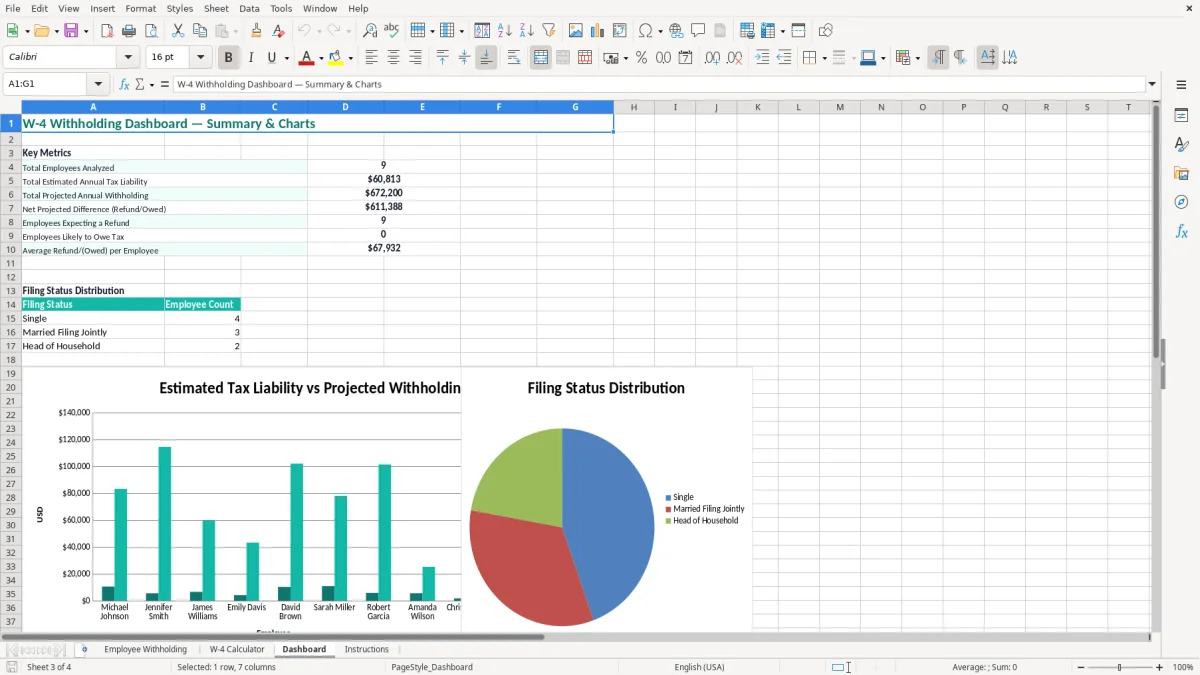The height and width of the screenshot is (675, 1200).
Task: Open the Data menu
Action: pyautogui.click(x=249, y=8)
